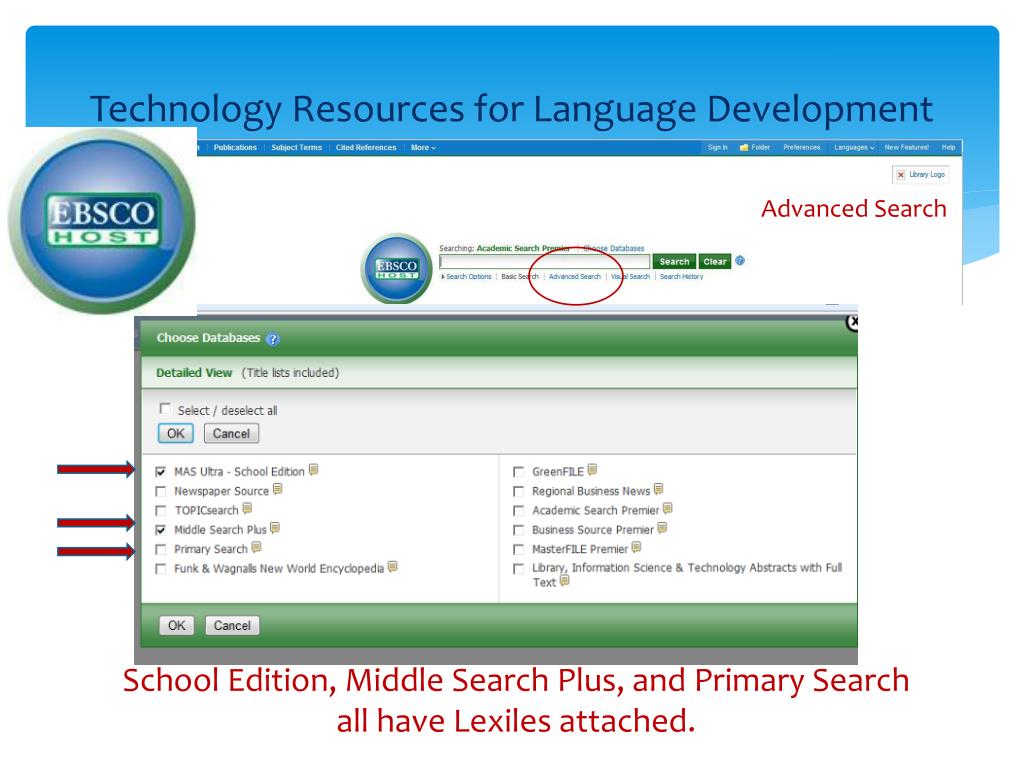This screenshot has width=1024, height=768.
Task: Open note icon beside Primary Search
Action: pyautogui.click(x=257, y=547)
